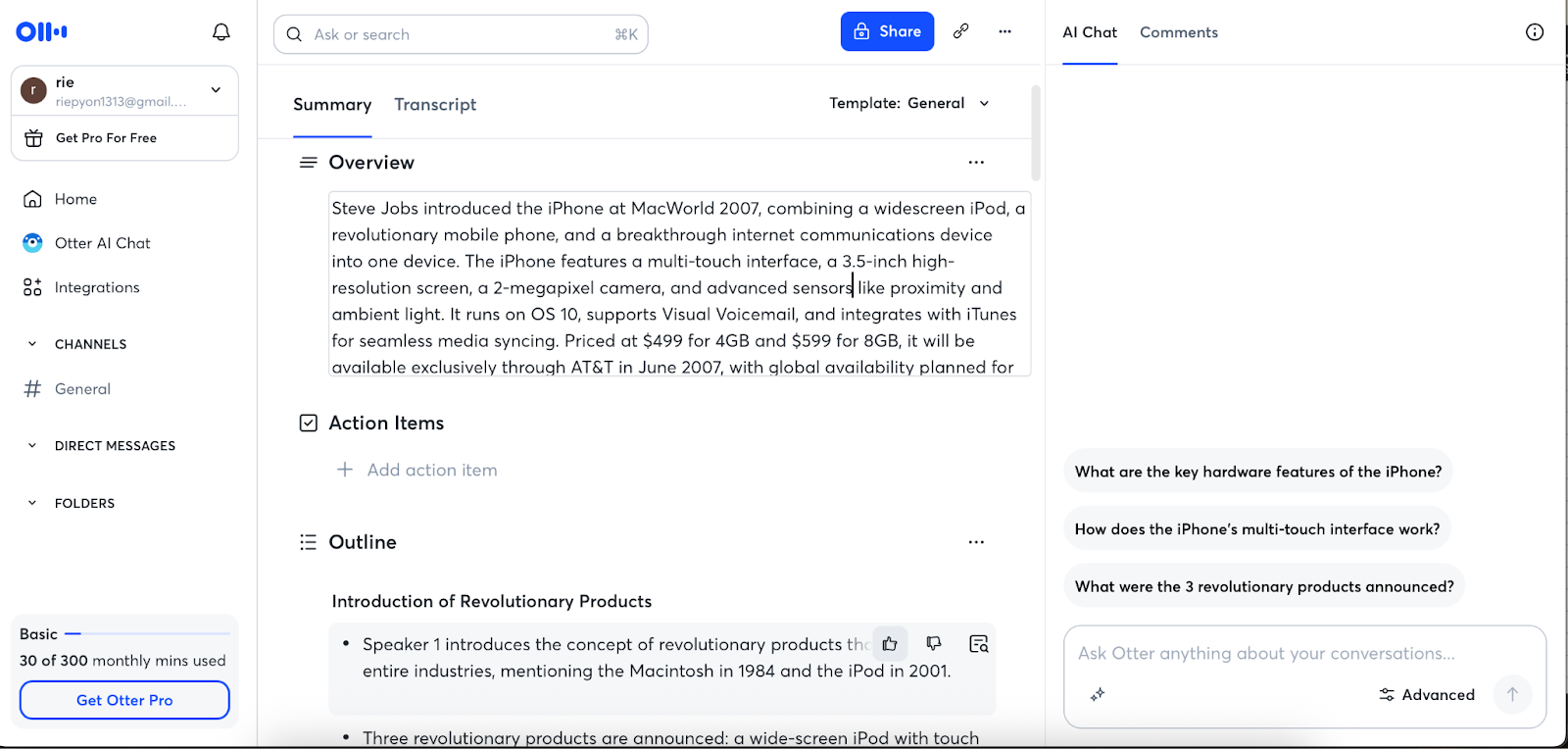Go to Home in the sidebar
Image resolution: width=1568 pixels, height=749 pixels.
75,199
